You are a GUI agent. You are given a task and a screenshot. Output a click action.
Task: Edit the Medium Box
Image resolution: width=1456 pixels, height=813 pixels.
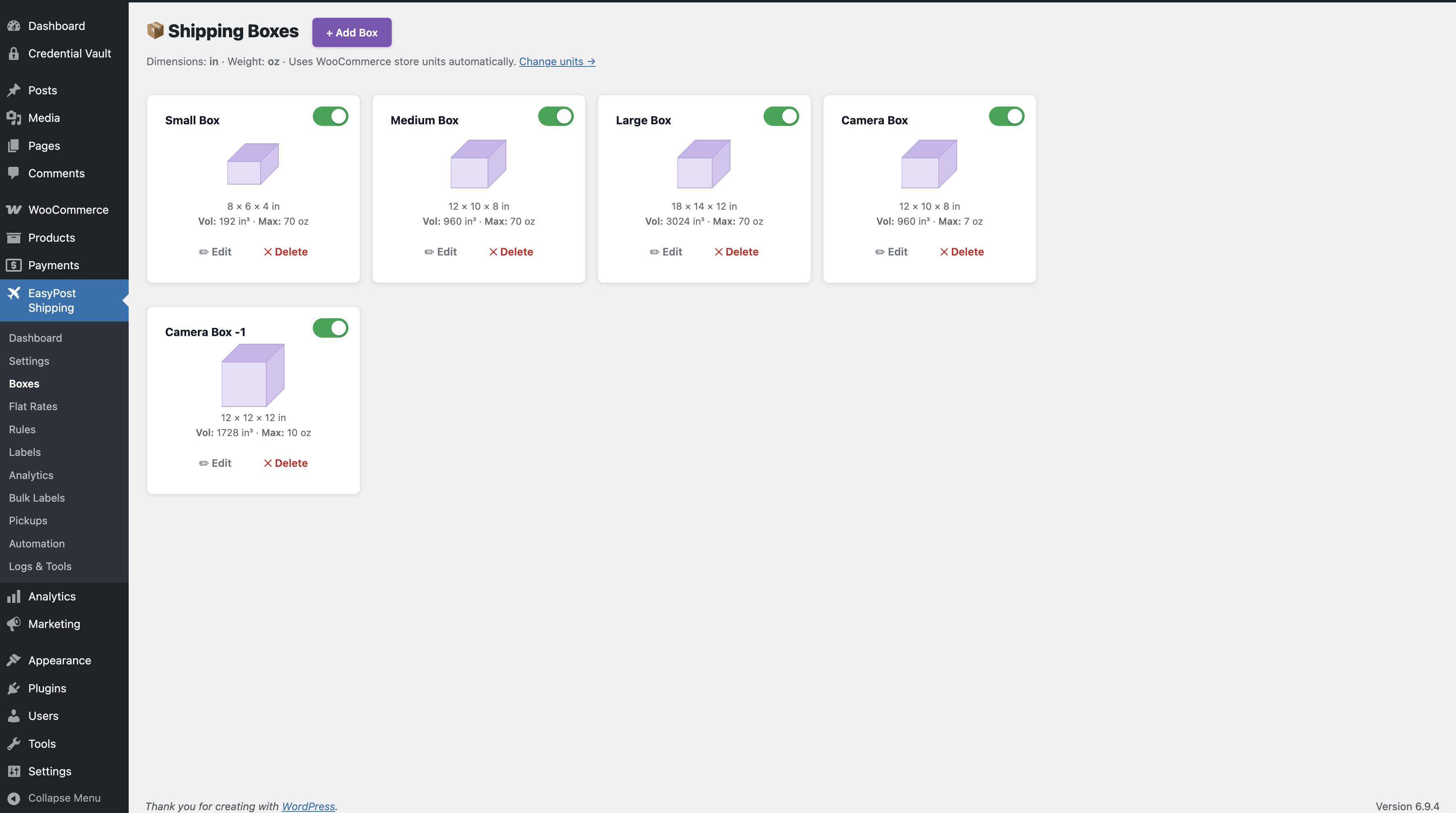[441, 252]
